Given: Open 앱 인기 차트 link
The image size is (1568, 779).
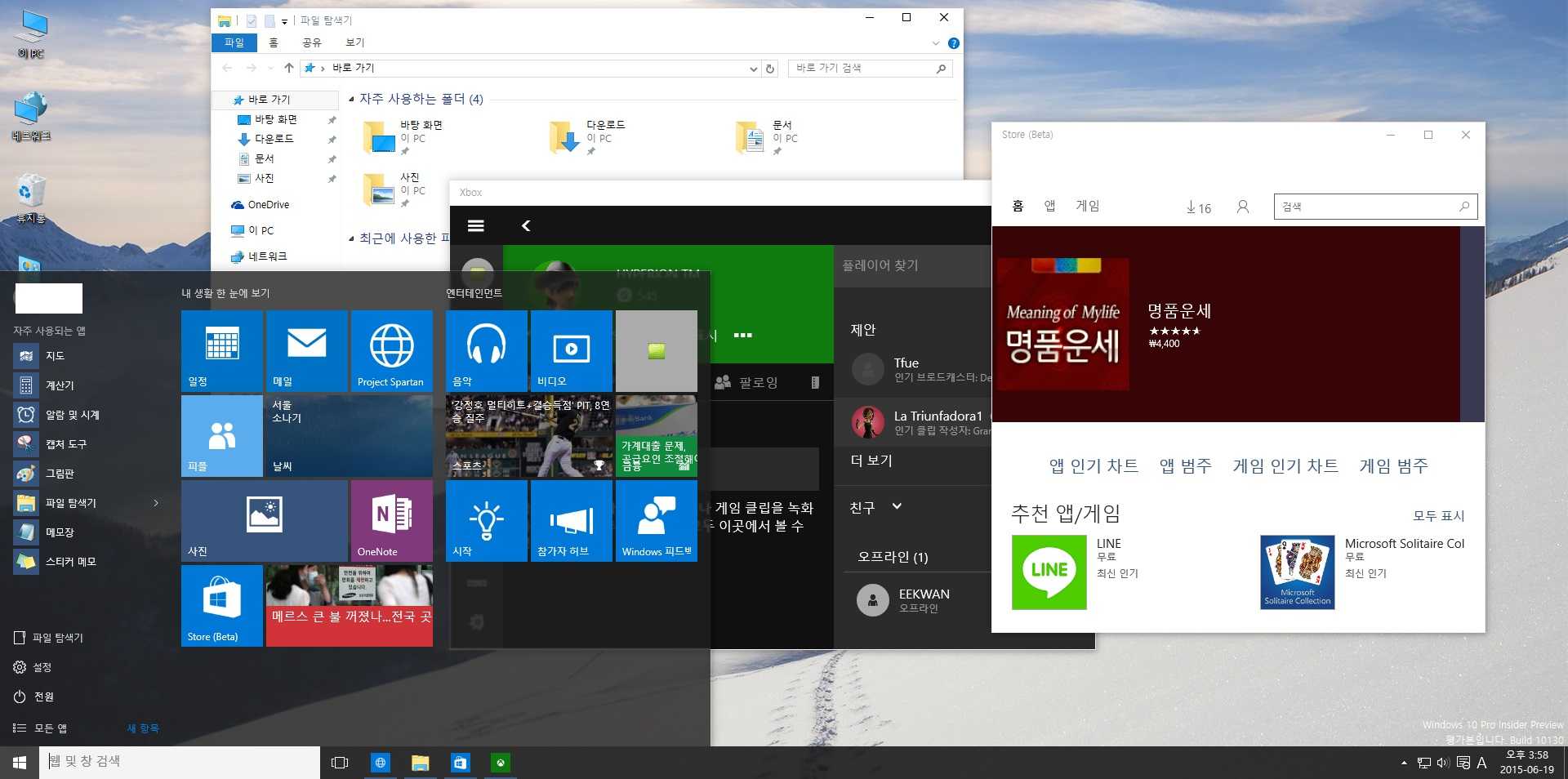Looking at the screenshot, I should click(1094, 466).
